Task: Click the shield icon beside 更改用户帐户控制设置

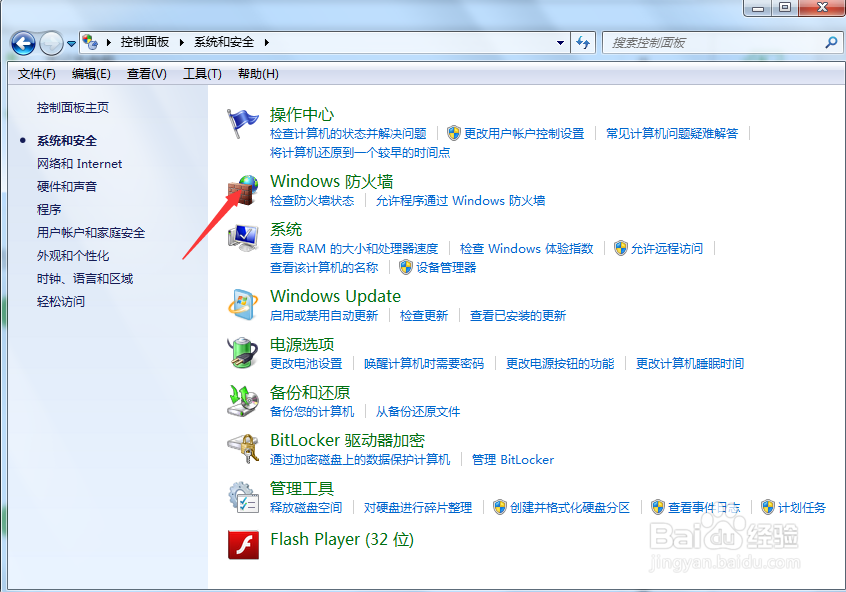Action: [x=454, y=133]
